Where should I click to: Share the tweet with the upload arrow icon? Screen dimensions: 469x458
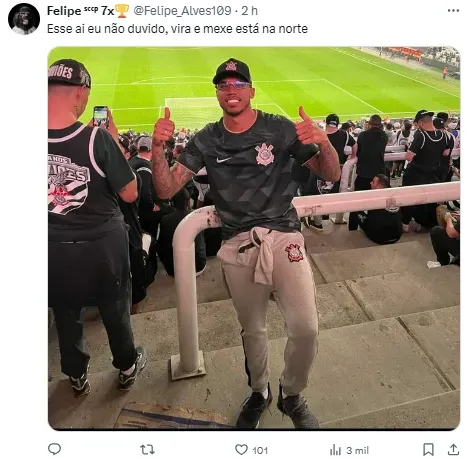453,450
